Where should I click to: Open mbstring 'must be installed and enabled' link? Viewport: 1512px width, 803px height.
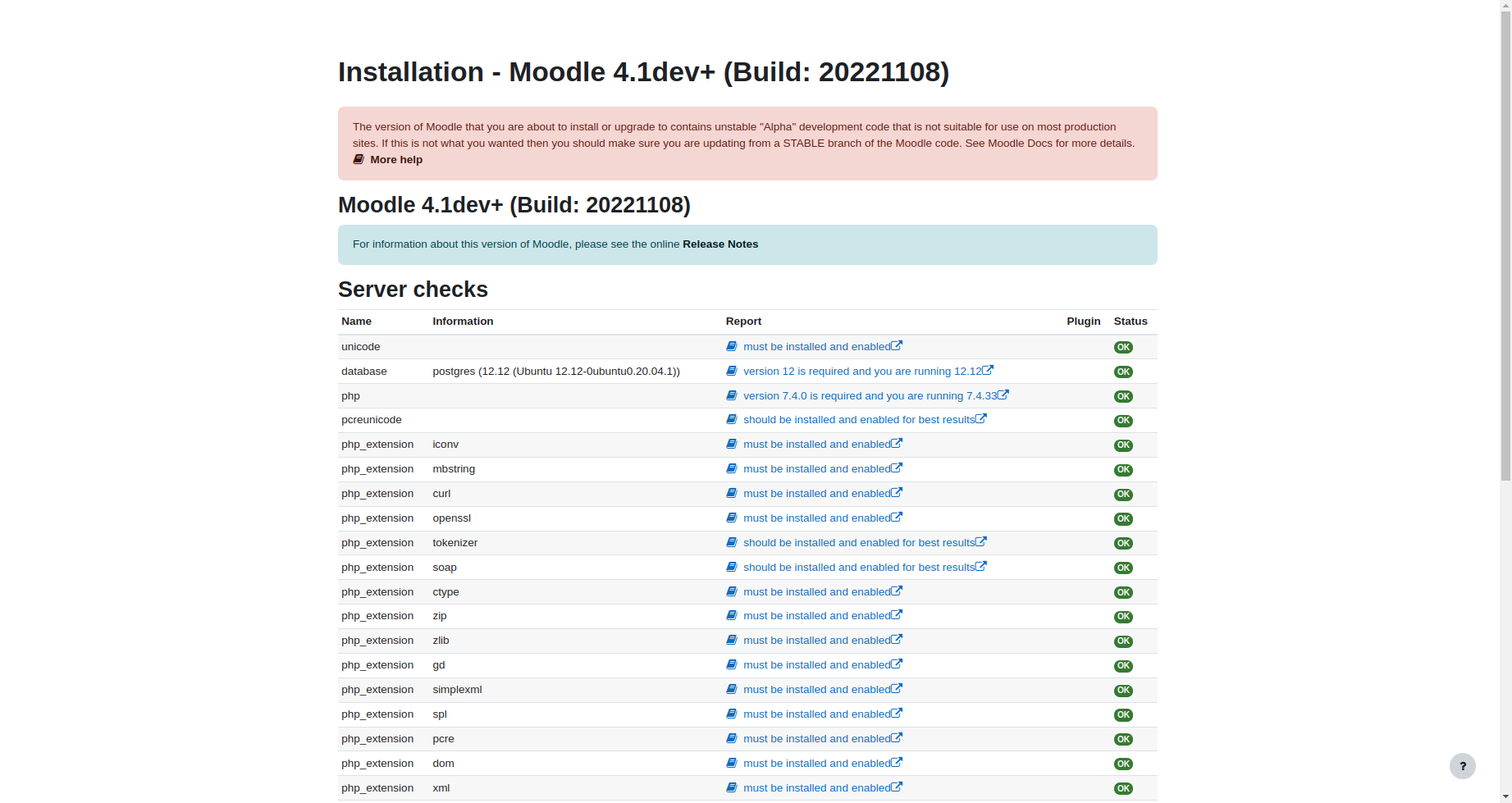pyautogui.click(x=816, y=469)
